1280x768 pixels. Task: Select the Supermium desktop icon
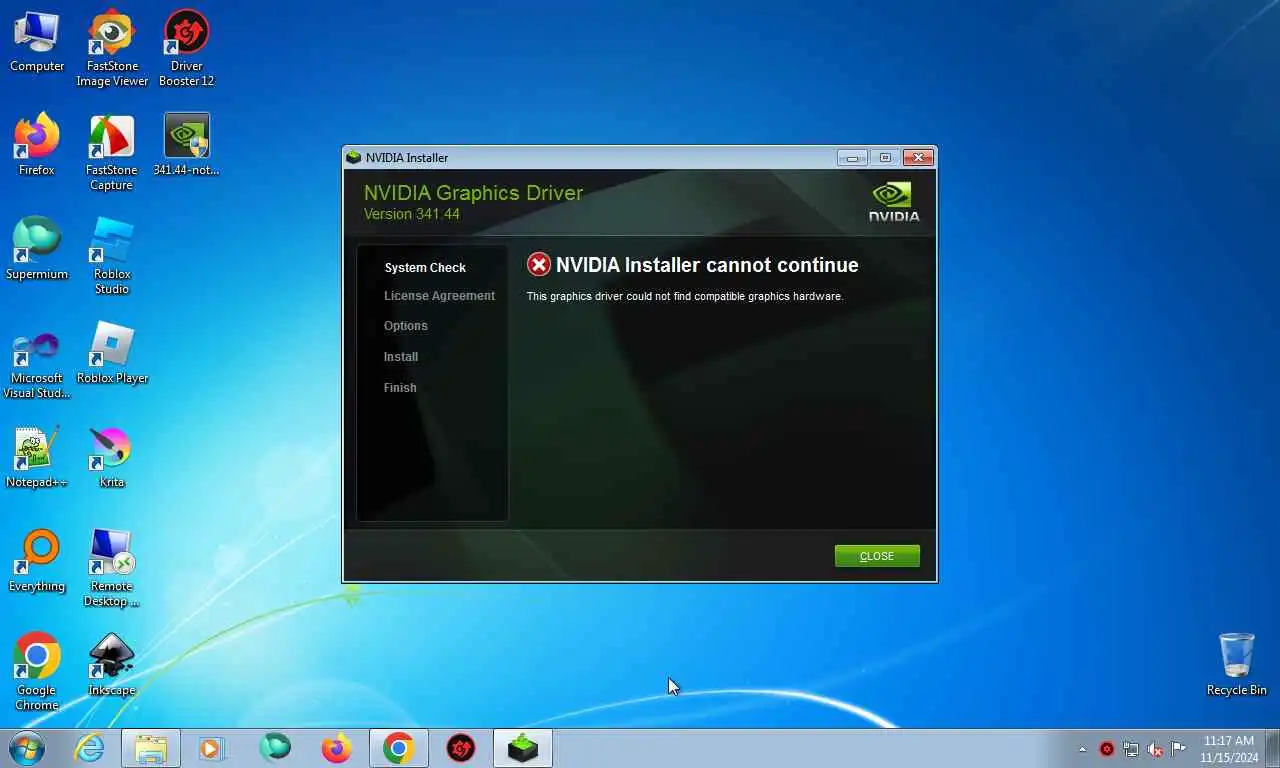pos(37,250)
